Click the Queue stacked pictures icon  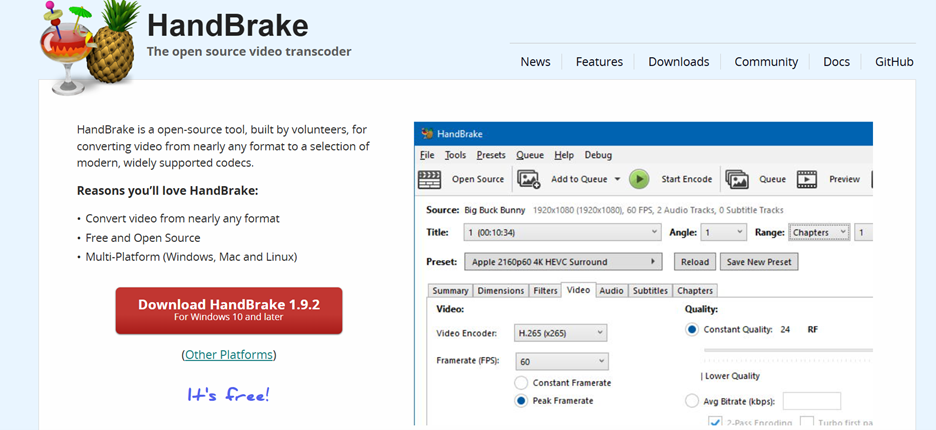(x=737, y=179)
